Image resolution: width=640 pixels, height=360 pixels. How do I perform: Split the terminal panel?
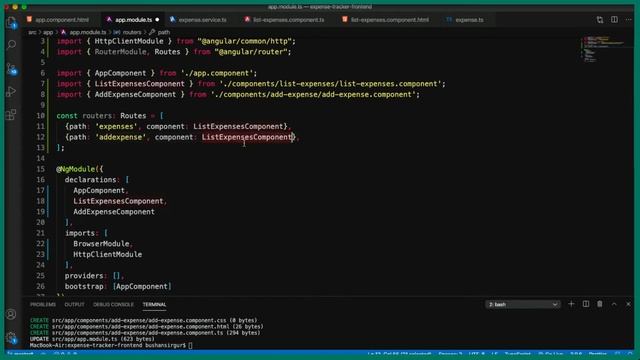tap(586, 304)
